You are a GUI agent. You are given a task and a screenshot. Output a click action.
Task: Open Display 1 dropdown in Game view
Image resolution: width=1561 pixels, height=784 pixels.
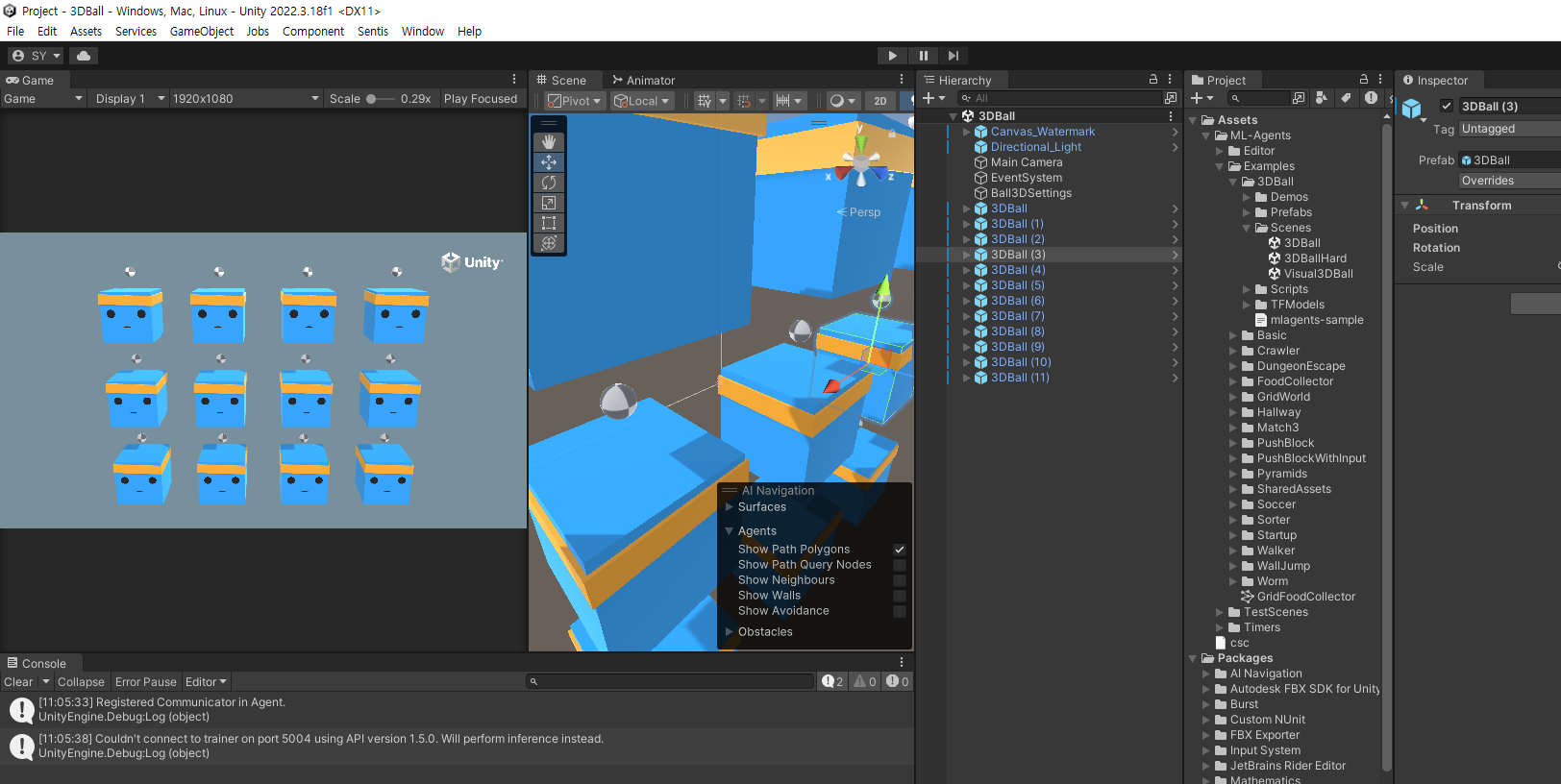[129, 98]
